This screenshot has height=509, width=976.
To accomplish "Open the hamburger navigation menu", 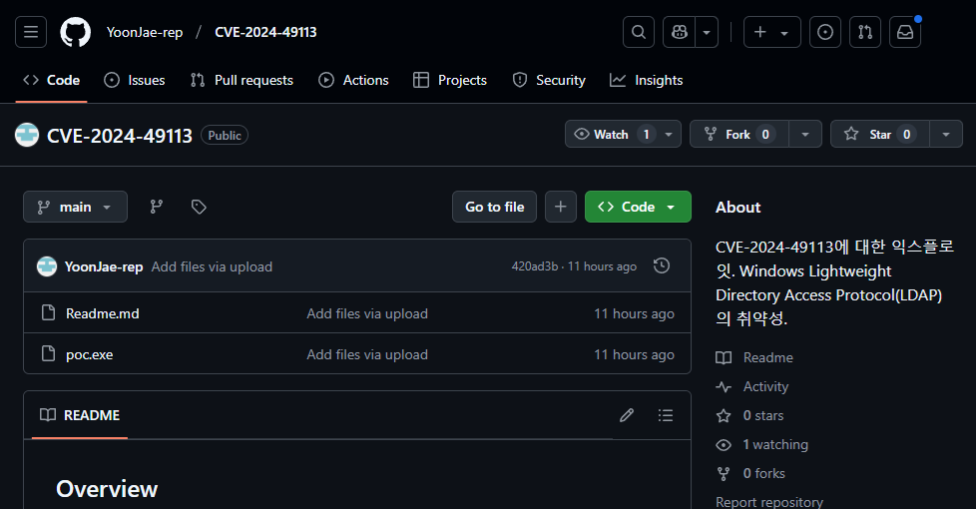I will coord(31,32).
